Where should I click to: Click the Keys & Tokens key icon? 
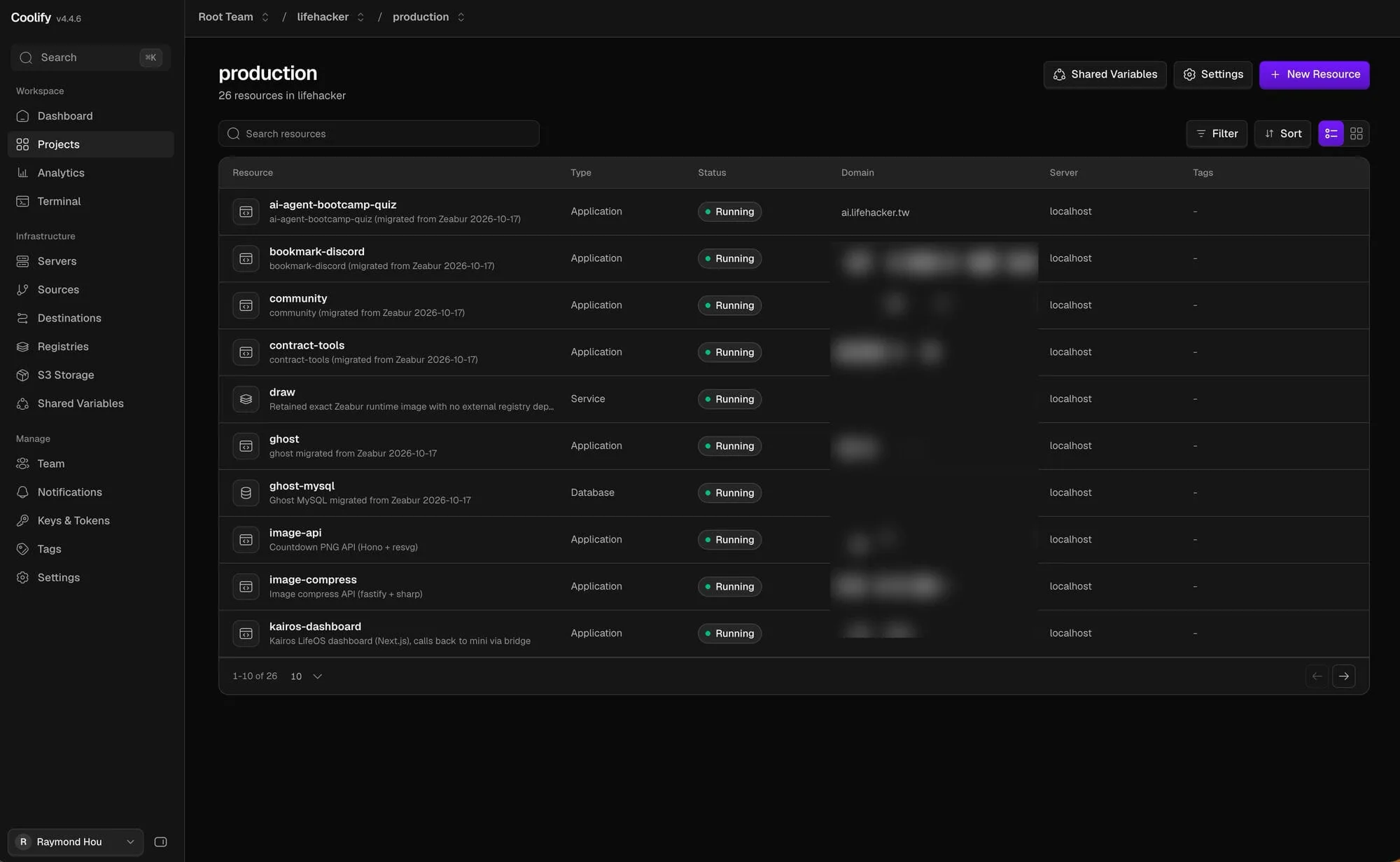point(22,520)
